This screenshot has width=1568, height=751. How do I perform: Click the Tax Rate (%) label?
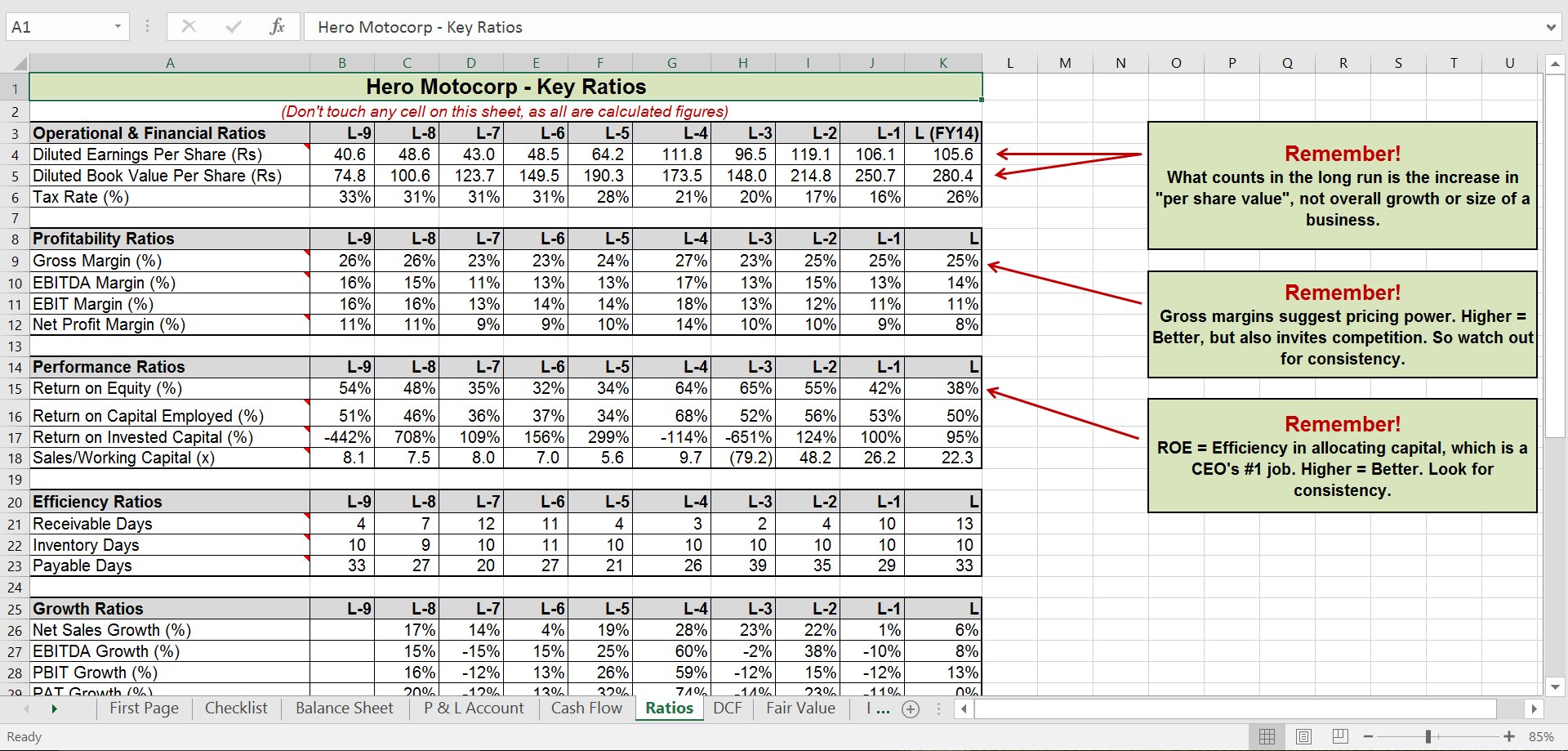click(81, 197)
